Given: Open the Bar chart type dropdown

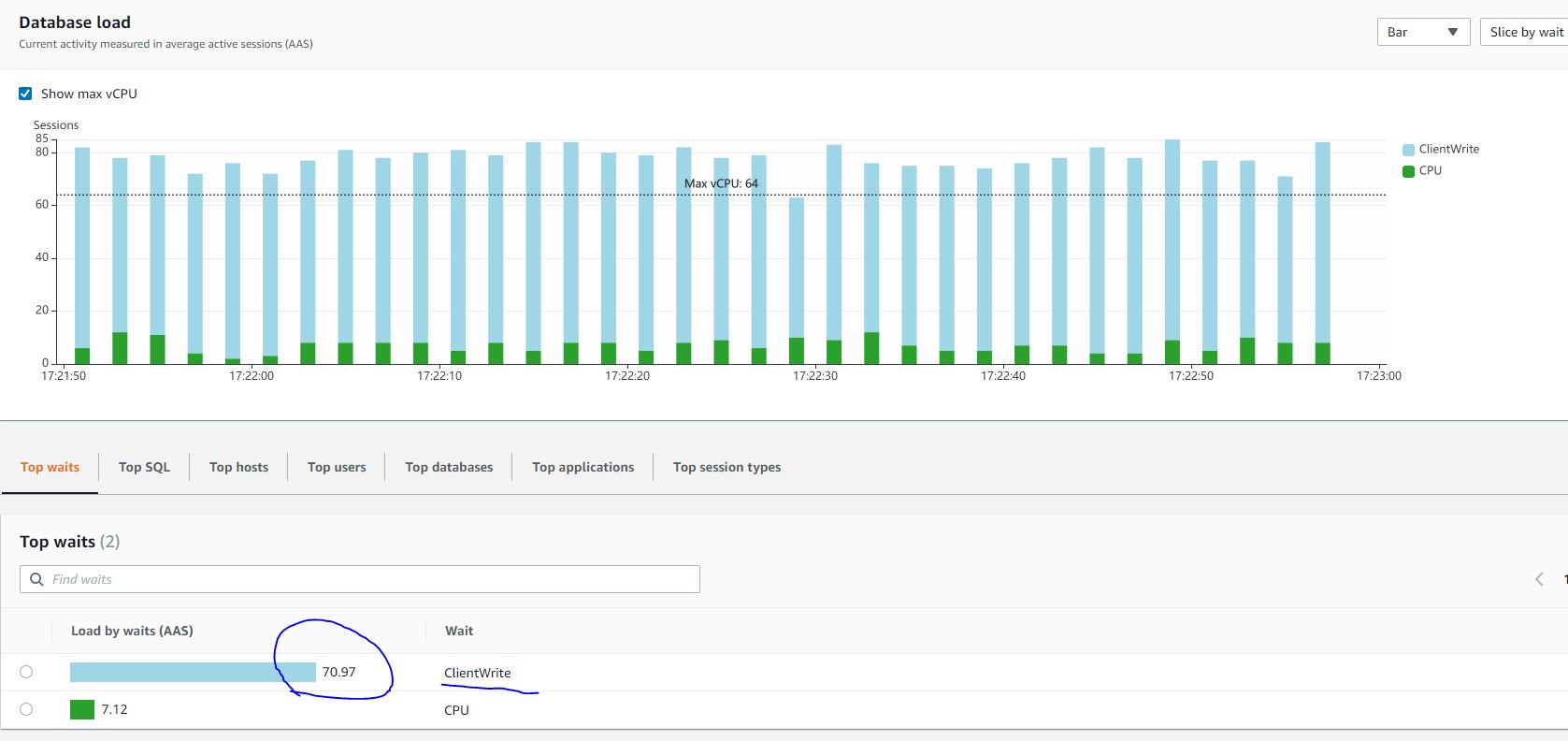Looking at the screenshot, I should 1422,32.
